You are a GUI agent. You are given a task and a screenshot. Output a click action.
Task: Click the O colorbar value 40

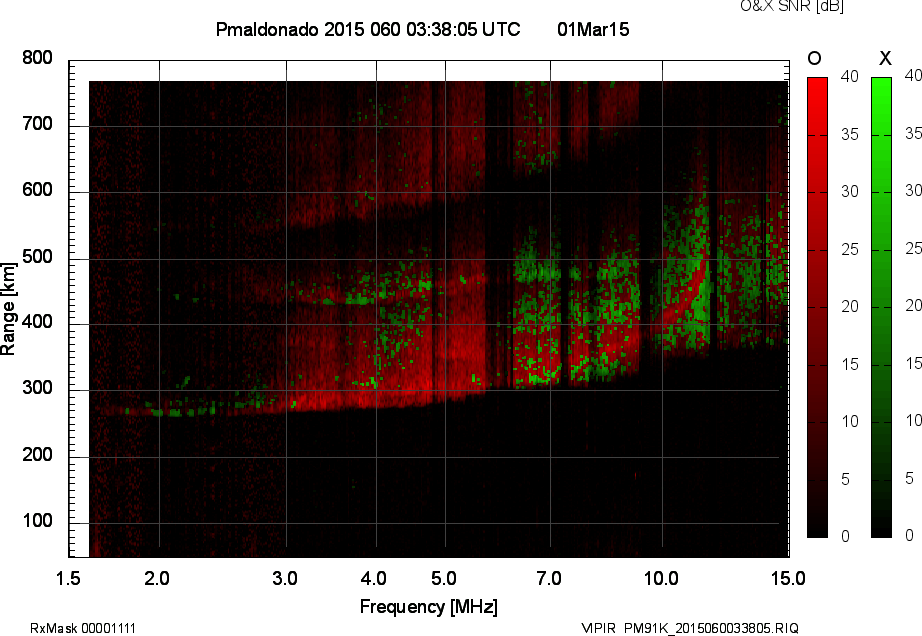coord(850,76)
